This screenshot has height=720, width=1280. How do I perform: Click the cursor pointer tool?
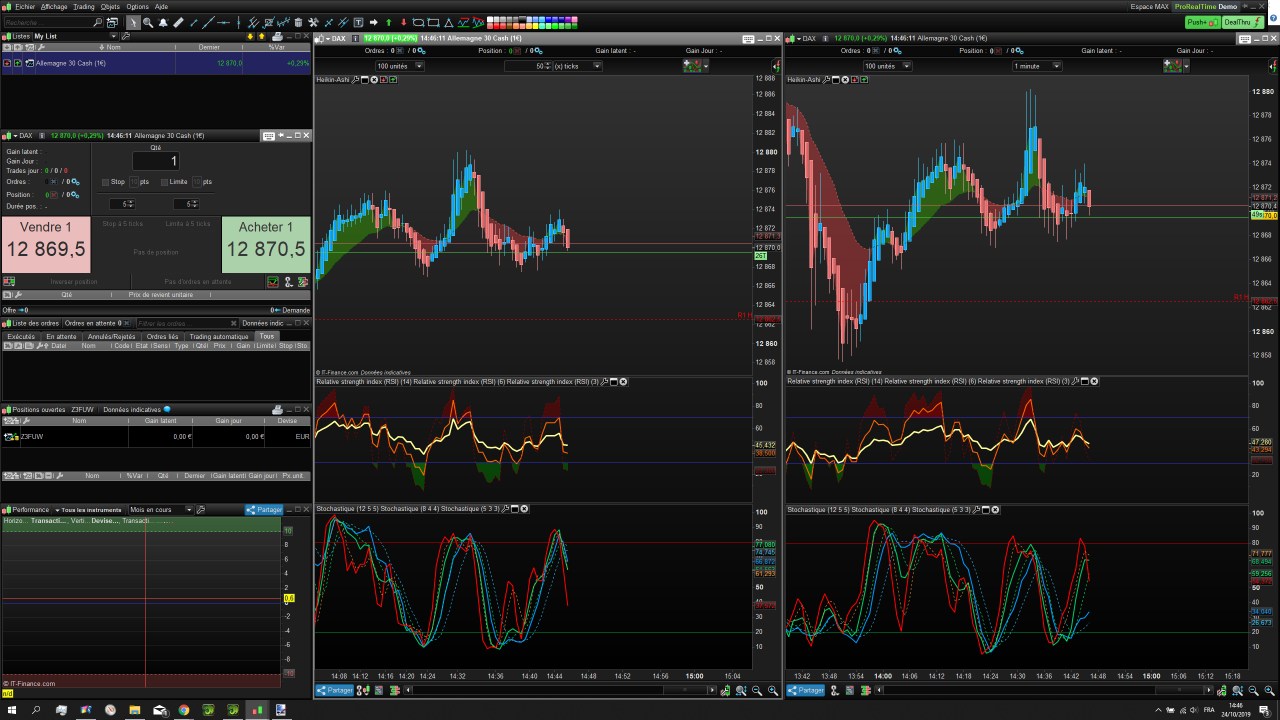pos(133,22)
